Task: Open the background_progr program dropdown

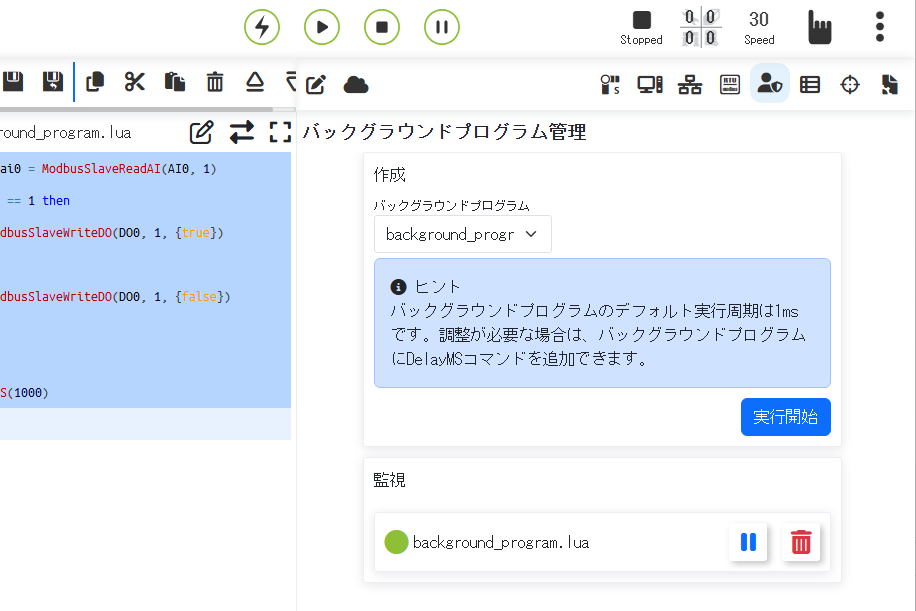Action: pyautogui.click(x=463, y=234)
